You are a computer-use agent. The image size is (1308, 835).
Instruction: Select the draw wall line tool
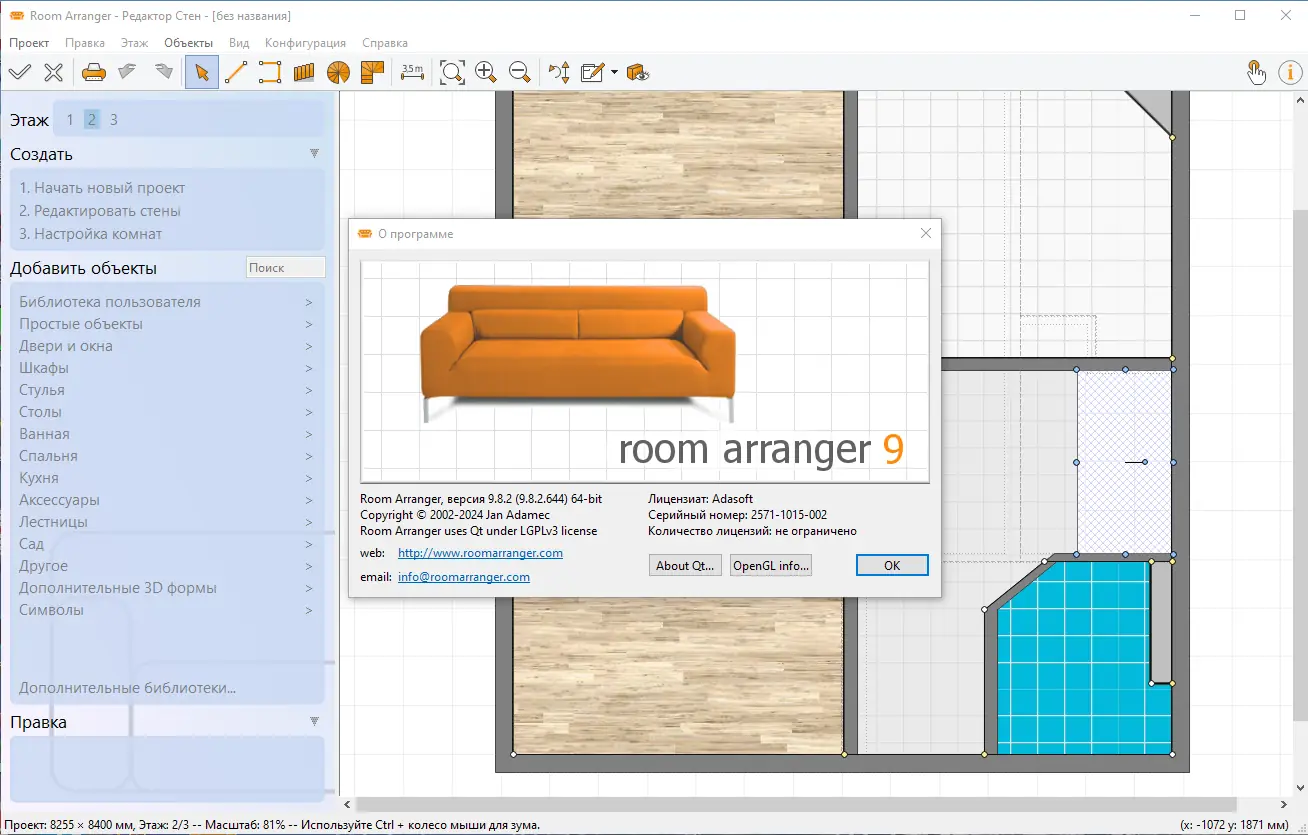tap(236, 72)
